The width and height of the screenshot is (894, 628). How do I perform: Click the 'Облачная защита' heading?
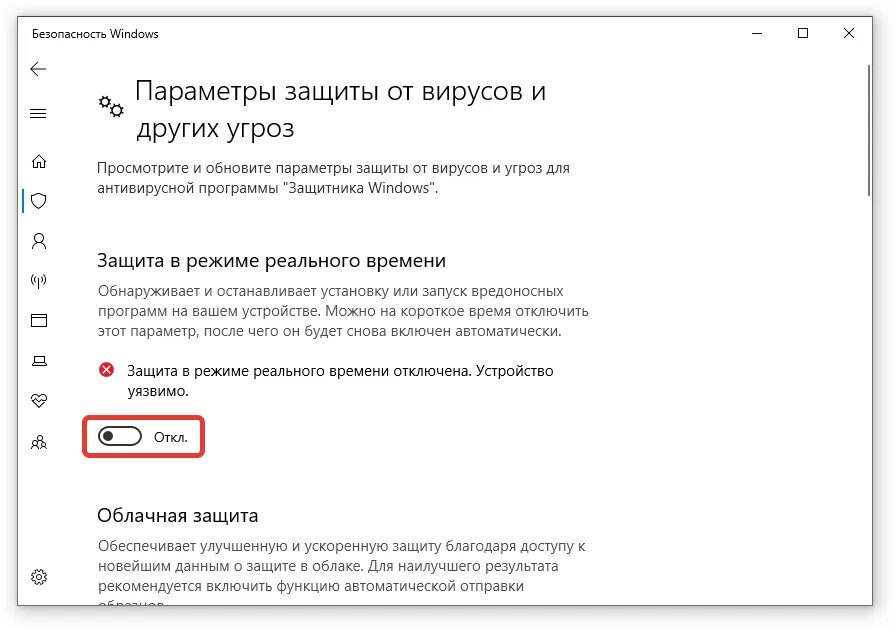point(177,516)
